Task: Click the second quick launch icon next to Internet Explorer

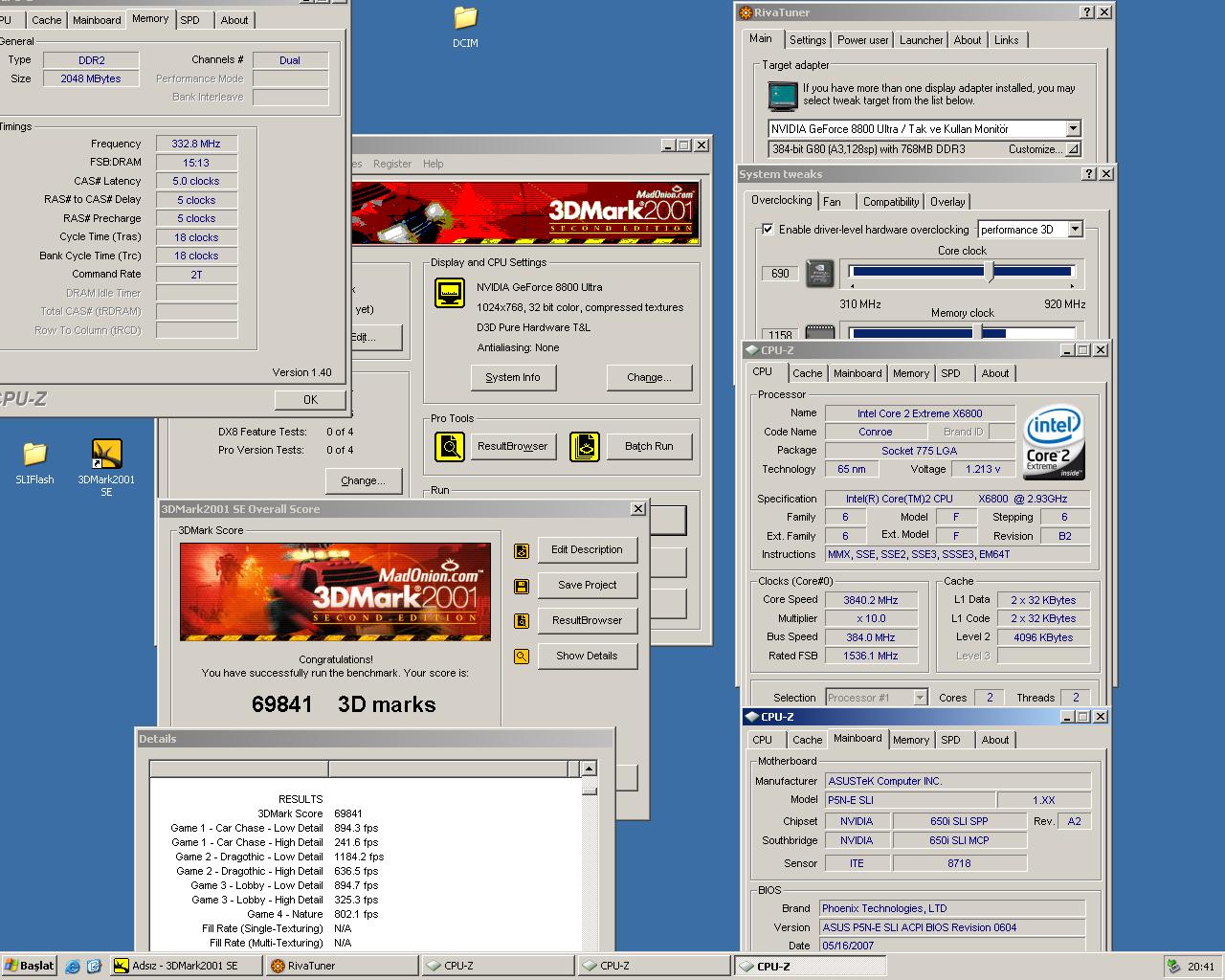Action: 95,967
